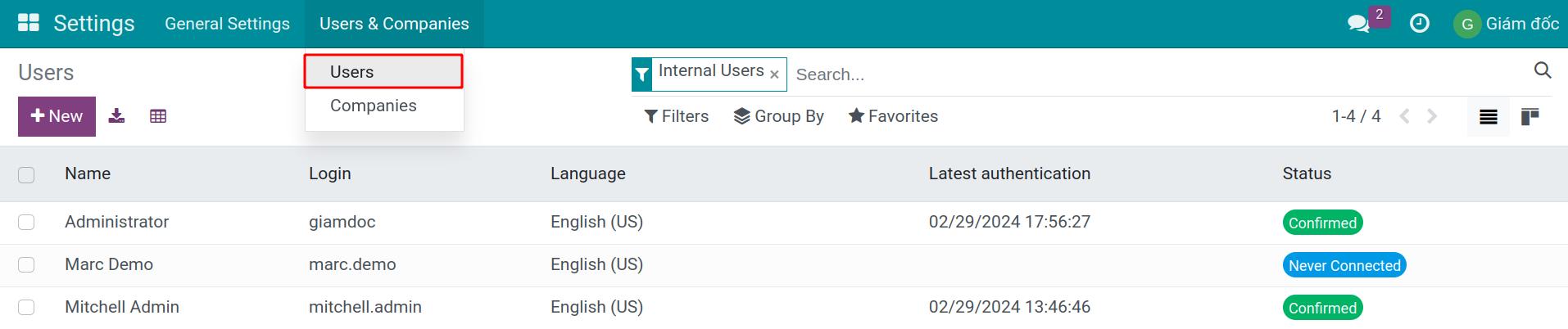Click Administrator's English (US) language cell
The image size is (1568, 329).
(x=596, y=222)
